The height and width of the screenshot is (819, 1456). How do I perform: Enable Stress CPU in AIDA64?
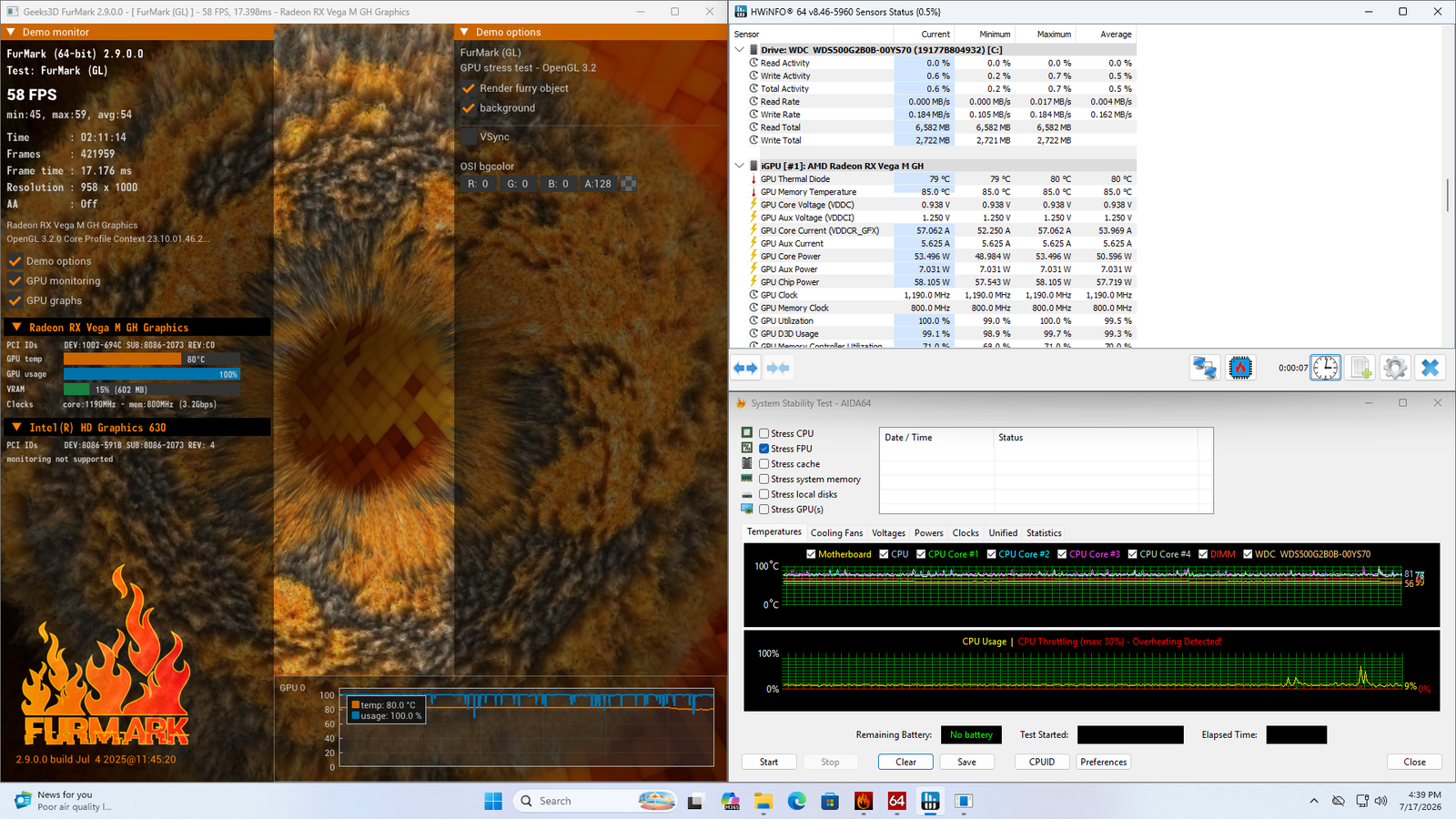764,434
